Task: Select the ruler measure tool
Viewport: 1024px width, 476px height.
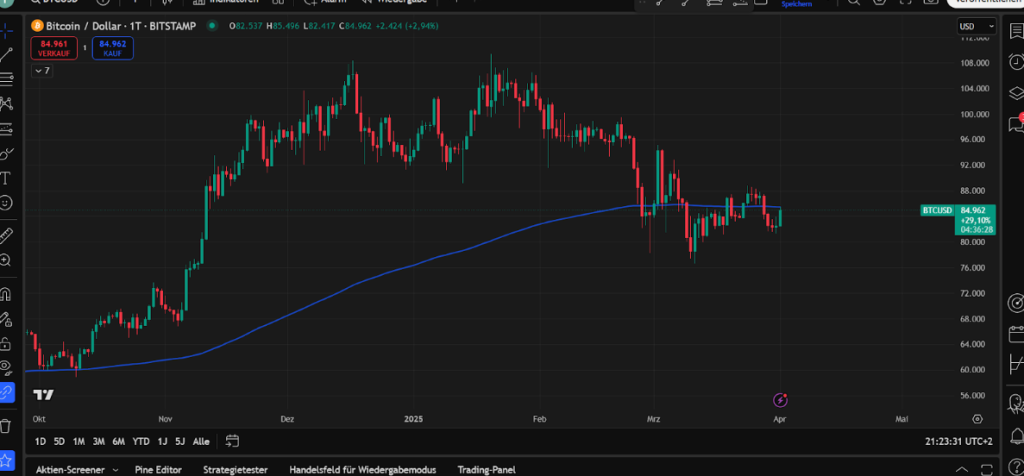Action: point(6,235)
